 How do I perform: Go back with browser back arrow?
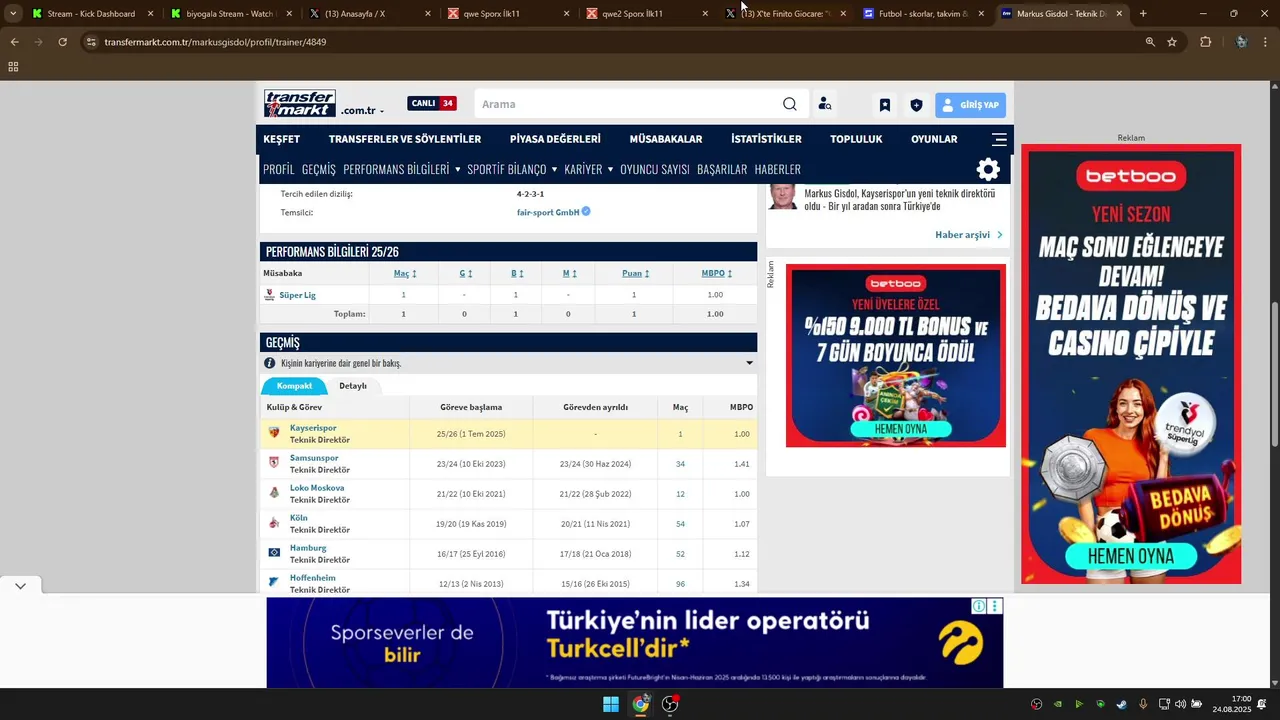tap(14, 42)
